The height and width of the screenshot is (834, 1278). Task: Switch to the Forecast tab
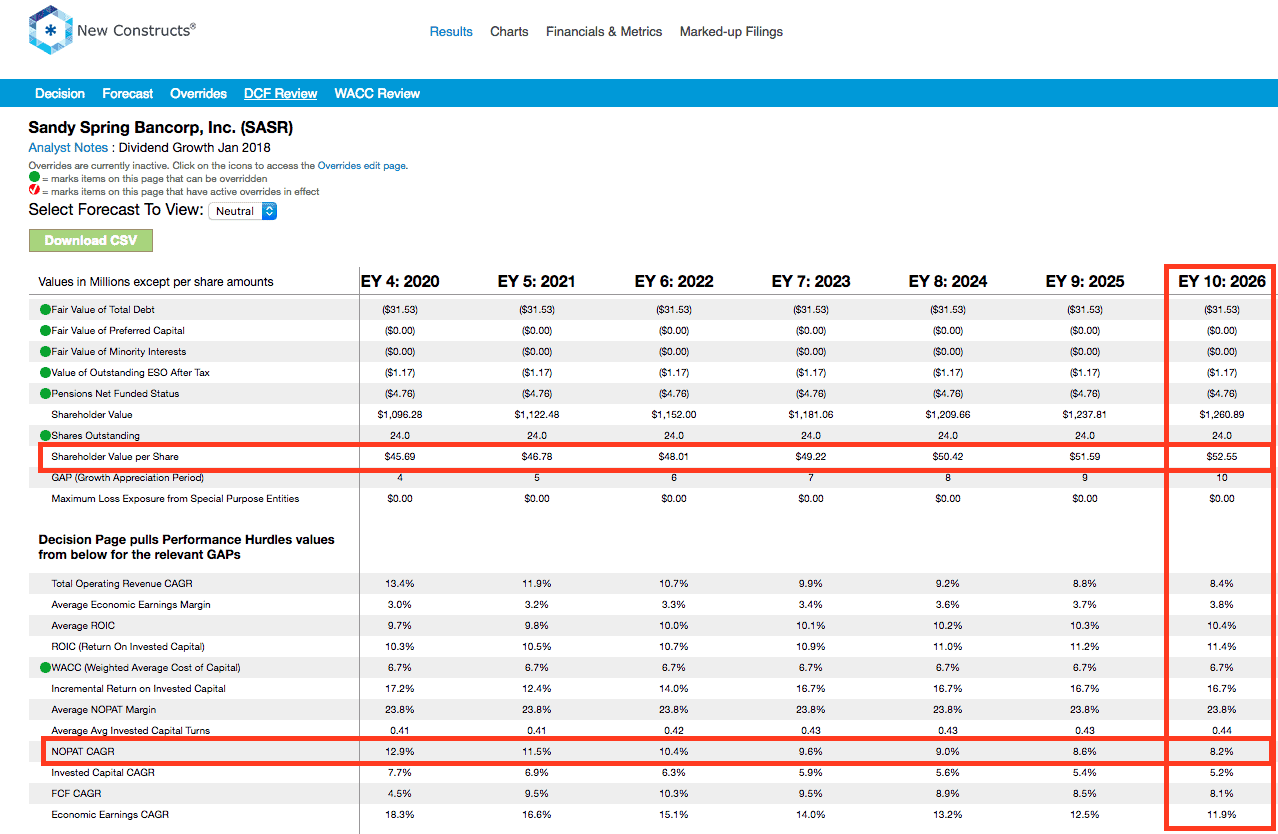pos(128,93)
